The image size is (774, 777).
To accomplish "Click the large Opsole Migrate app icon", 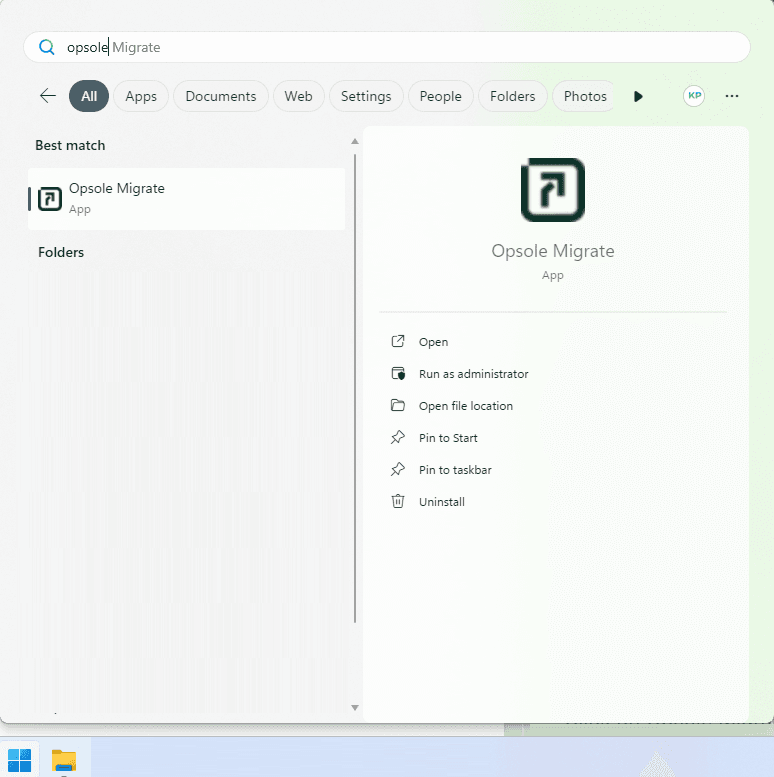I will coord(553,190).
